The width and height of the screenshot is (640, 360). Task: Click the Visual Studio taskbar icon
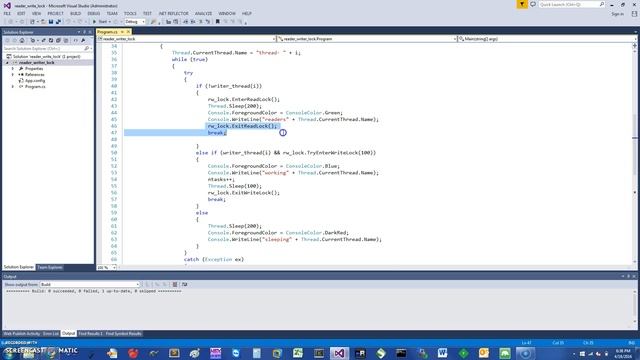coord(339,353)
